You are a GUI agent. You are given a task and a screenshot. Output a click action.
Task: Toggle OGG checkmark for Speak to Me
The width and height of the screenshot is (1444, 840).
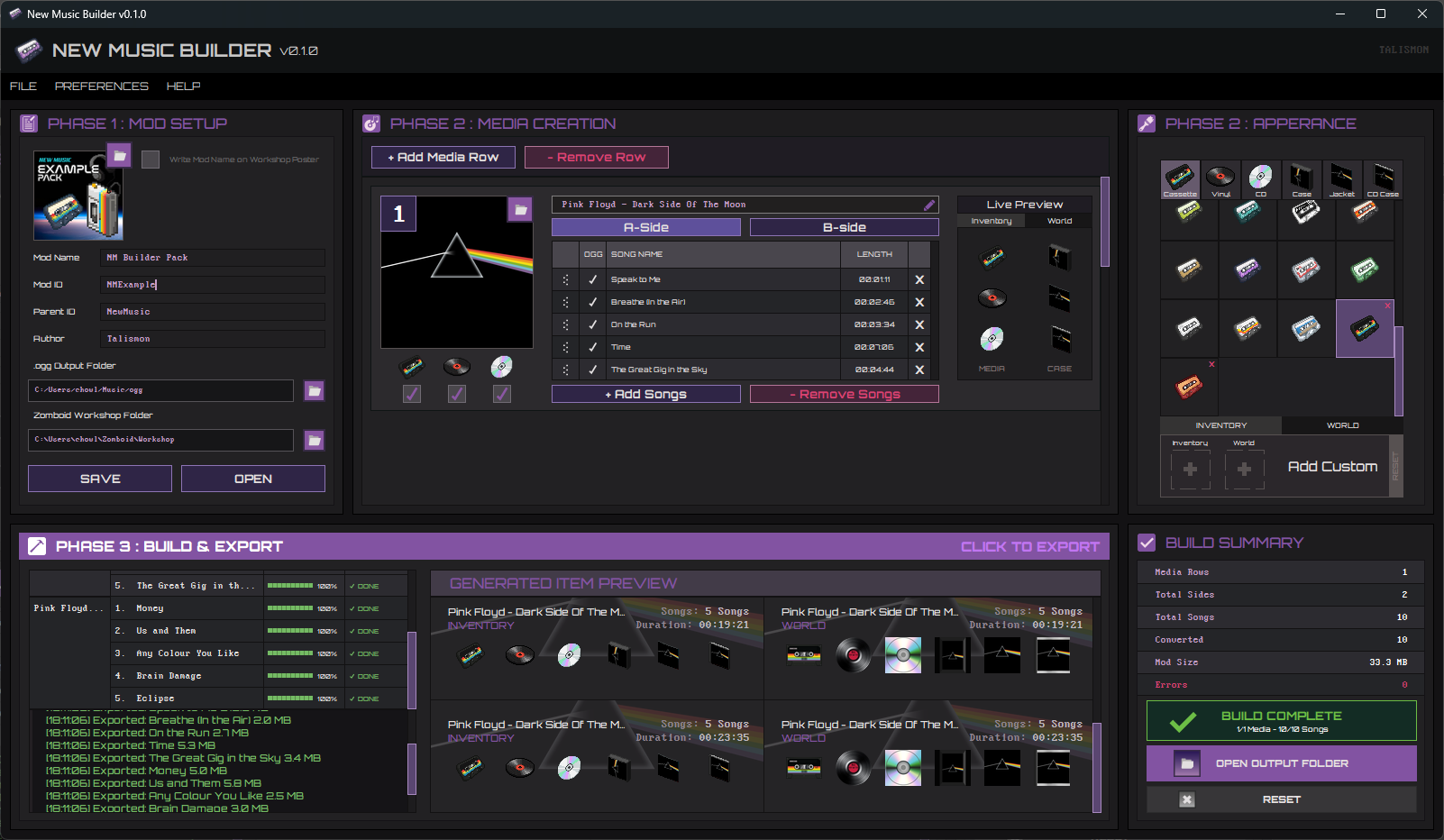pos(592,279)
